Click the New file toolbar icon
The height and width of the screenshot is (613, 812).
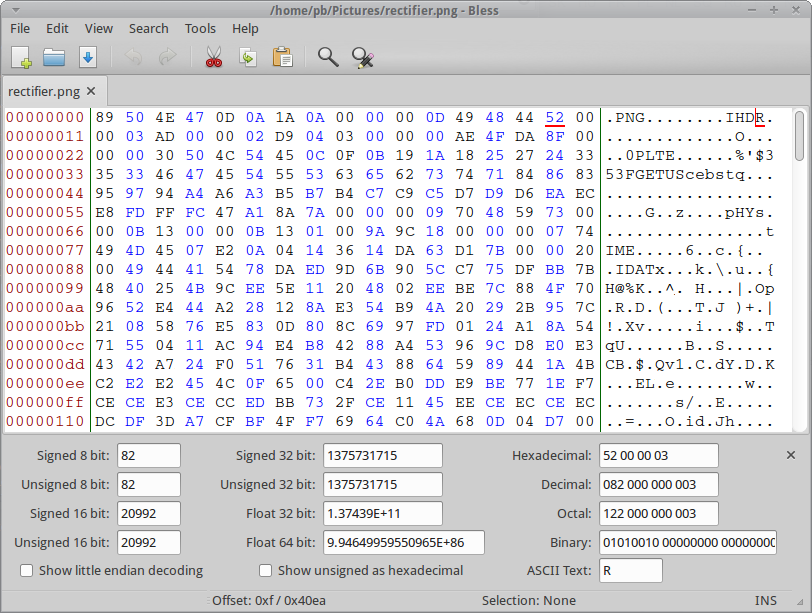(21, 57)
